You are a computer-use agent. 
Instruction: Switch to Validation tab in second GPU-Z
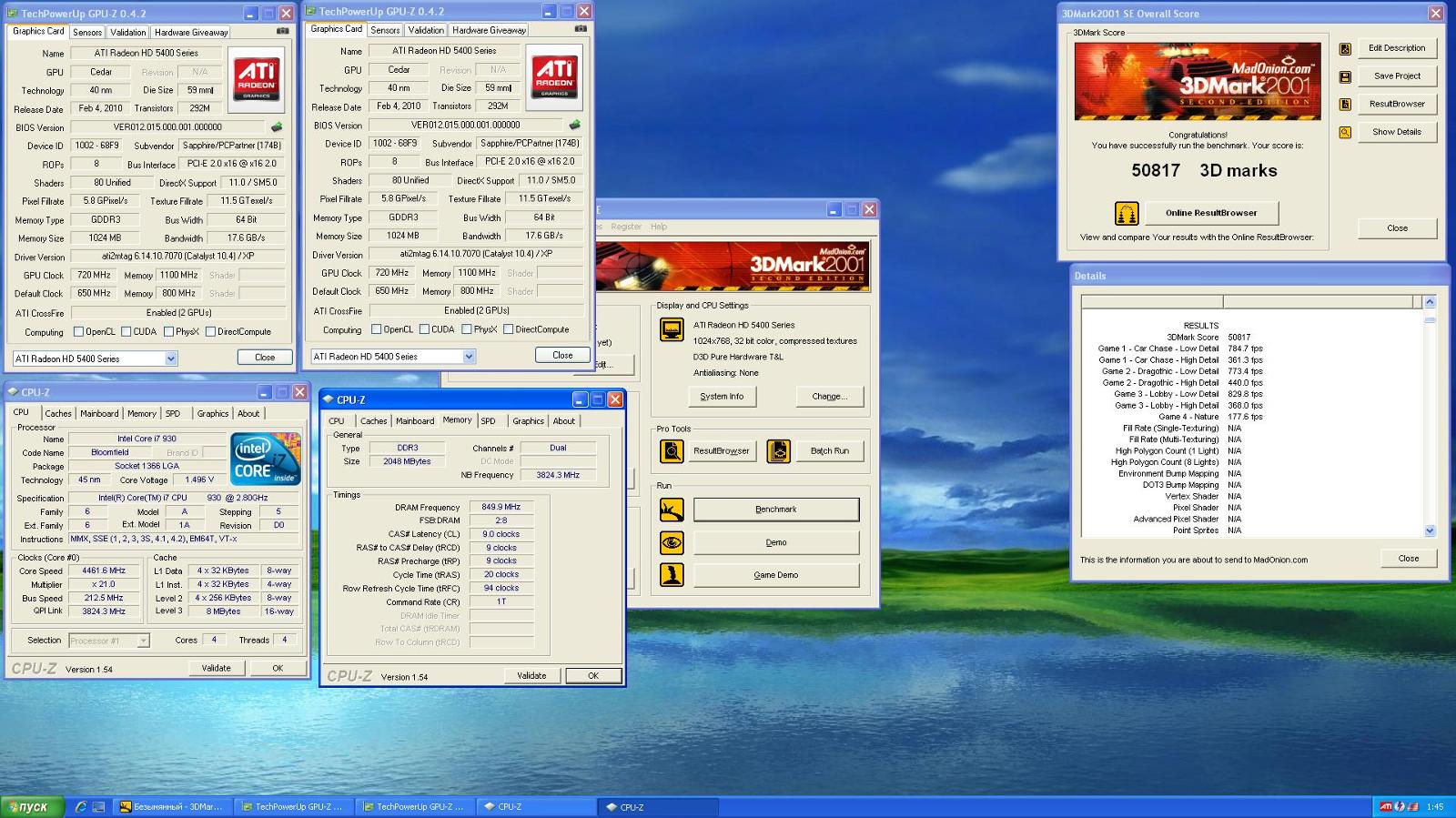(x=426, y=30)
